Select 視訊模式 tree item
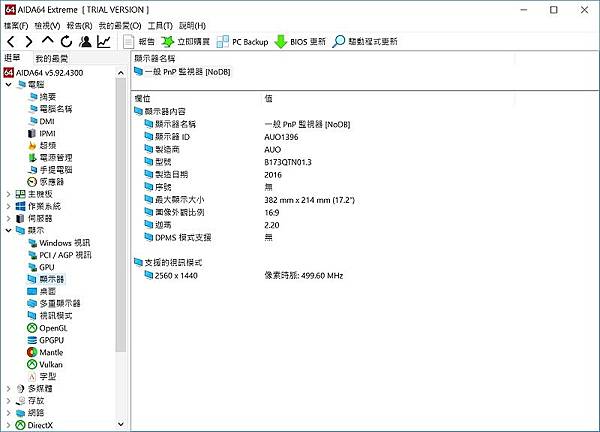The image size is (600, 432). click(x=50, y=316)
